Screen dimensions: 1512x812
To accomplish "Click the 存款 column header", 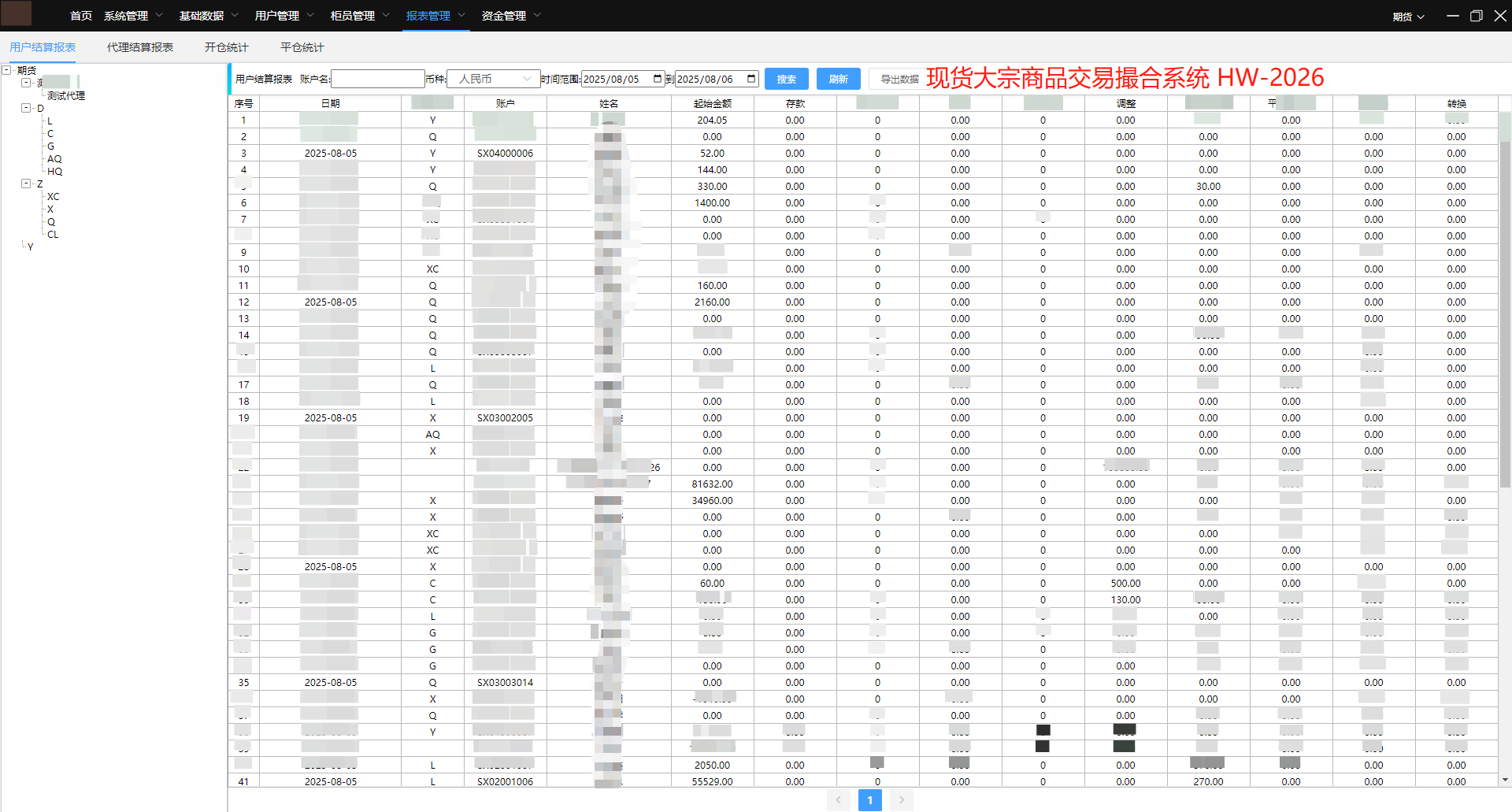I will (x=795, y=103).
